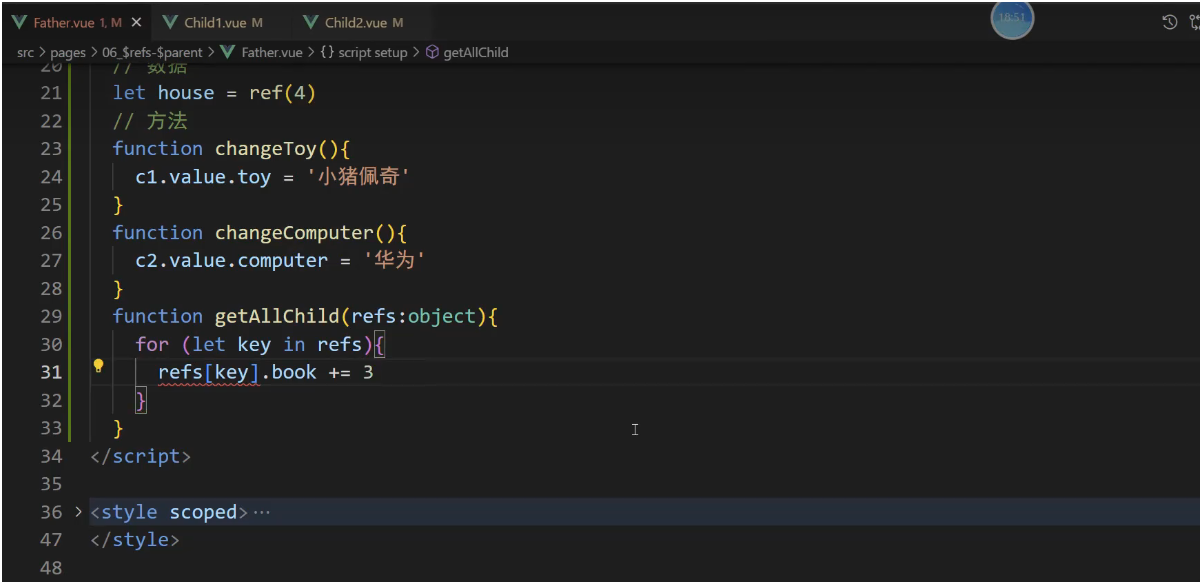The width and height of the screenshot is (1203, 586).
Task: Click getAllChild in the function declaration line
Action: (277, 317)
